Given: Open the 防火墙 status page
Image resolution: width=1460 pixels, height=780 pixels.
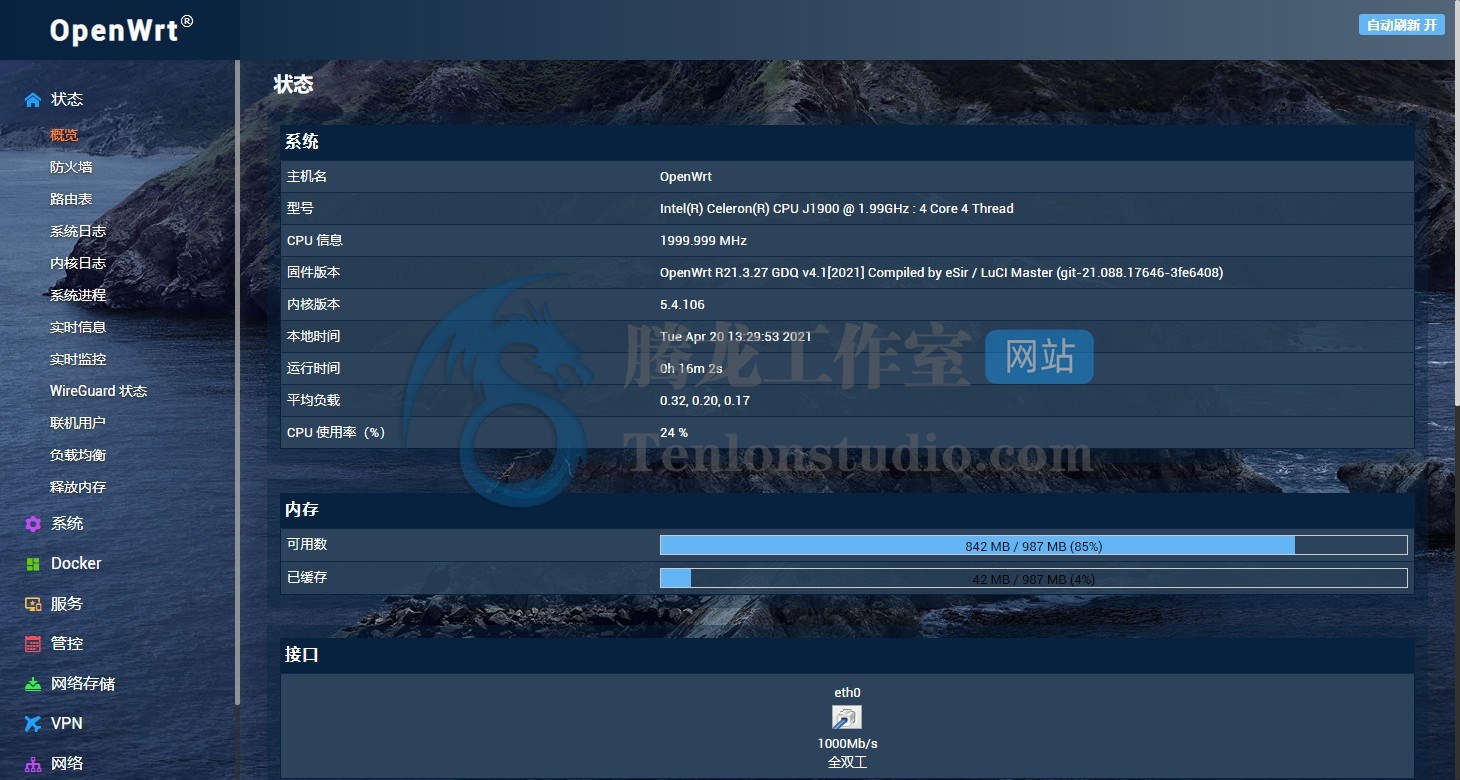Looking at the screenshot, I should pyautogui.click(x=71, y=167).
